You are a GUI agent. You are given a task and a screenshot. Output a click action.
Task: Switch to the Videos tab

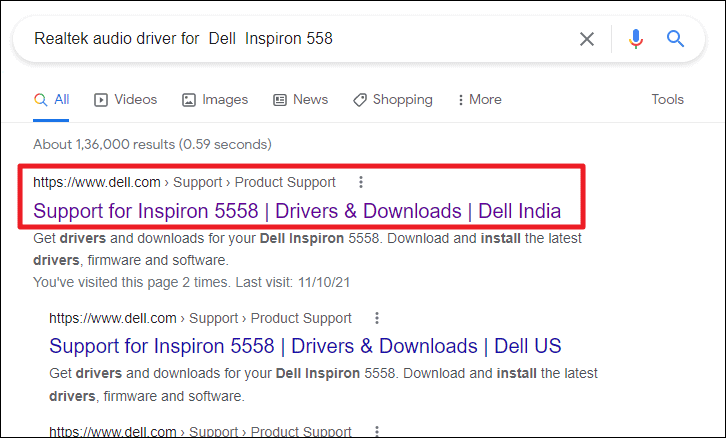pos(125,100)
